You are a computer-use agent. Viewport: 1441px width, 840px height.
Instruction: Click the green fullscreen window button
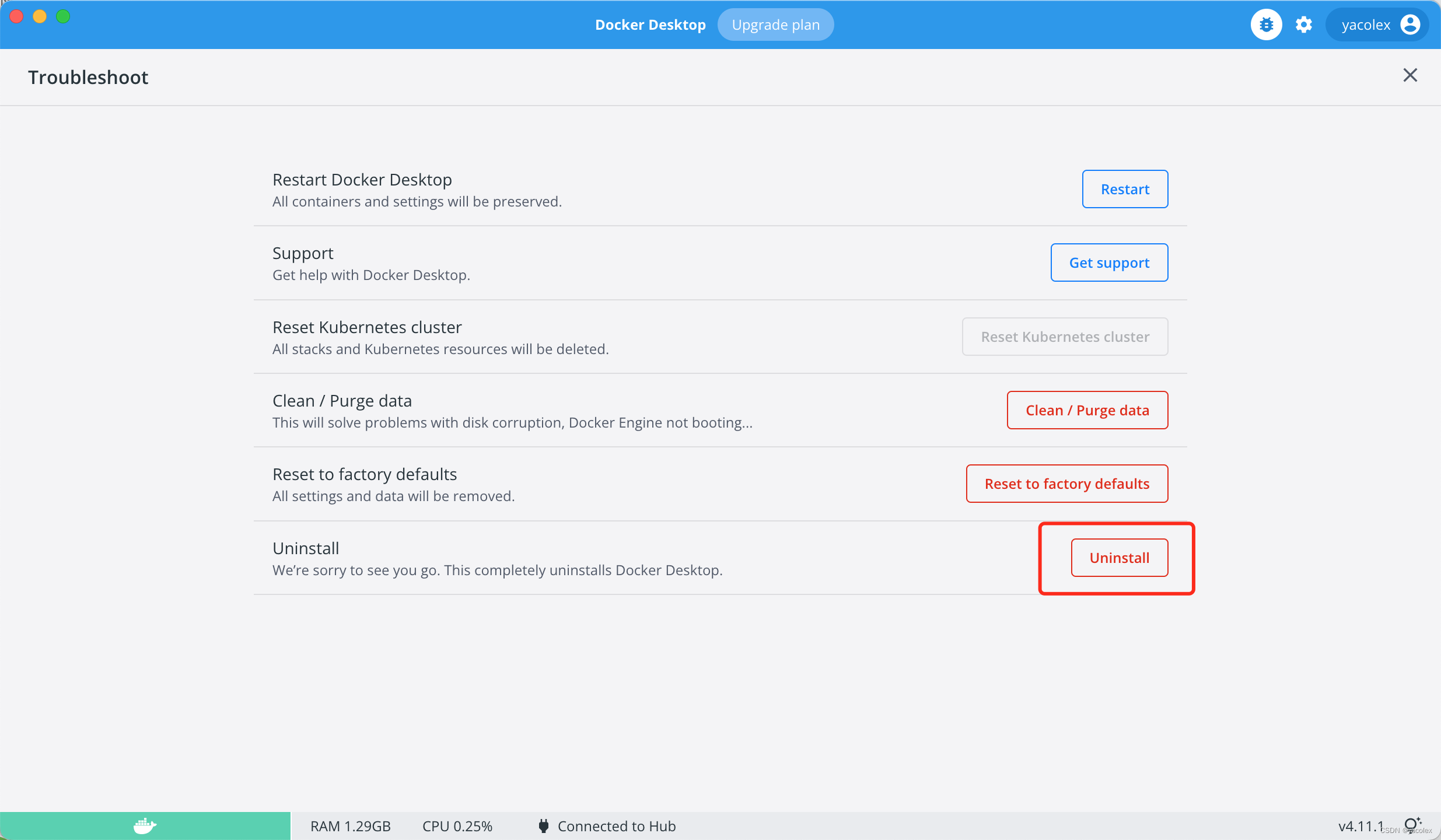[x=63, y=16]
